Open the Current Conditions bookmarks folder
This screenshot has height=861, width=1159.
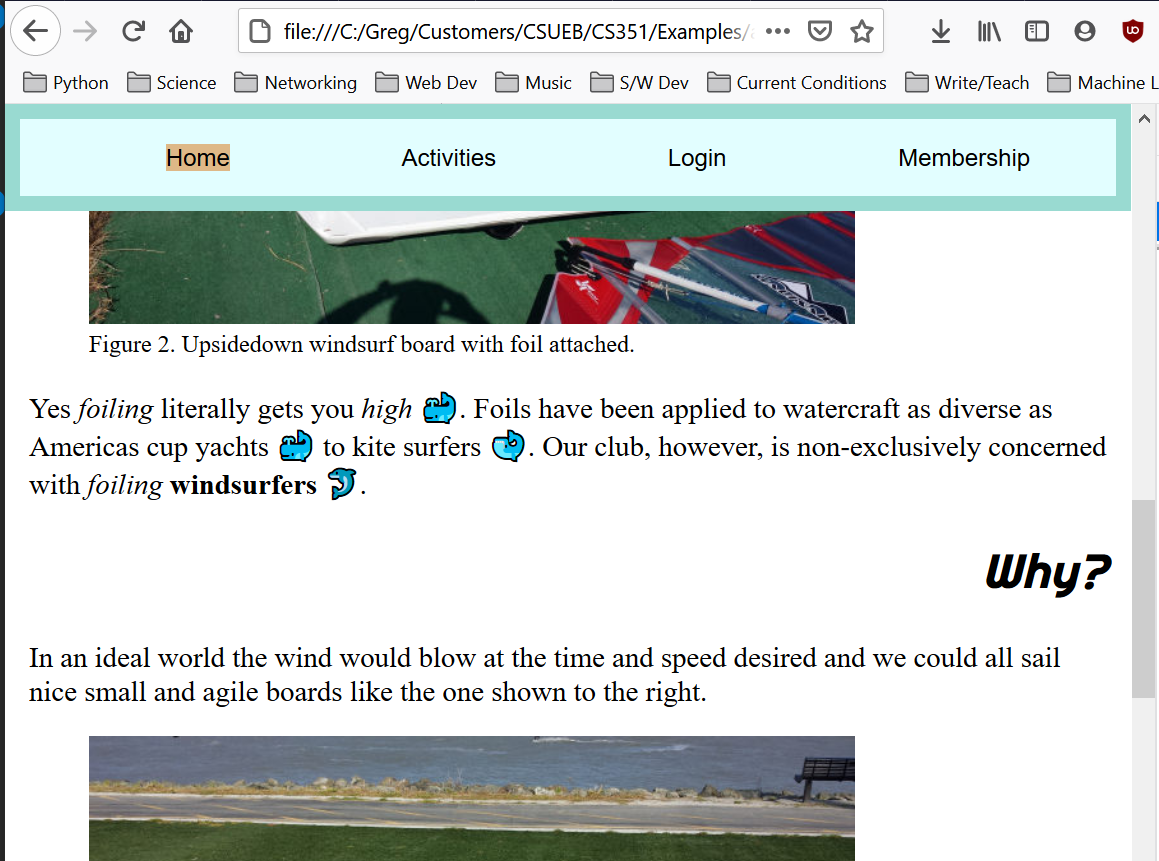pyautogui.click(x=797, y=83)
